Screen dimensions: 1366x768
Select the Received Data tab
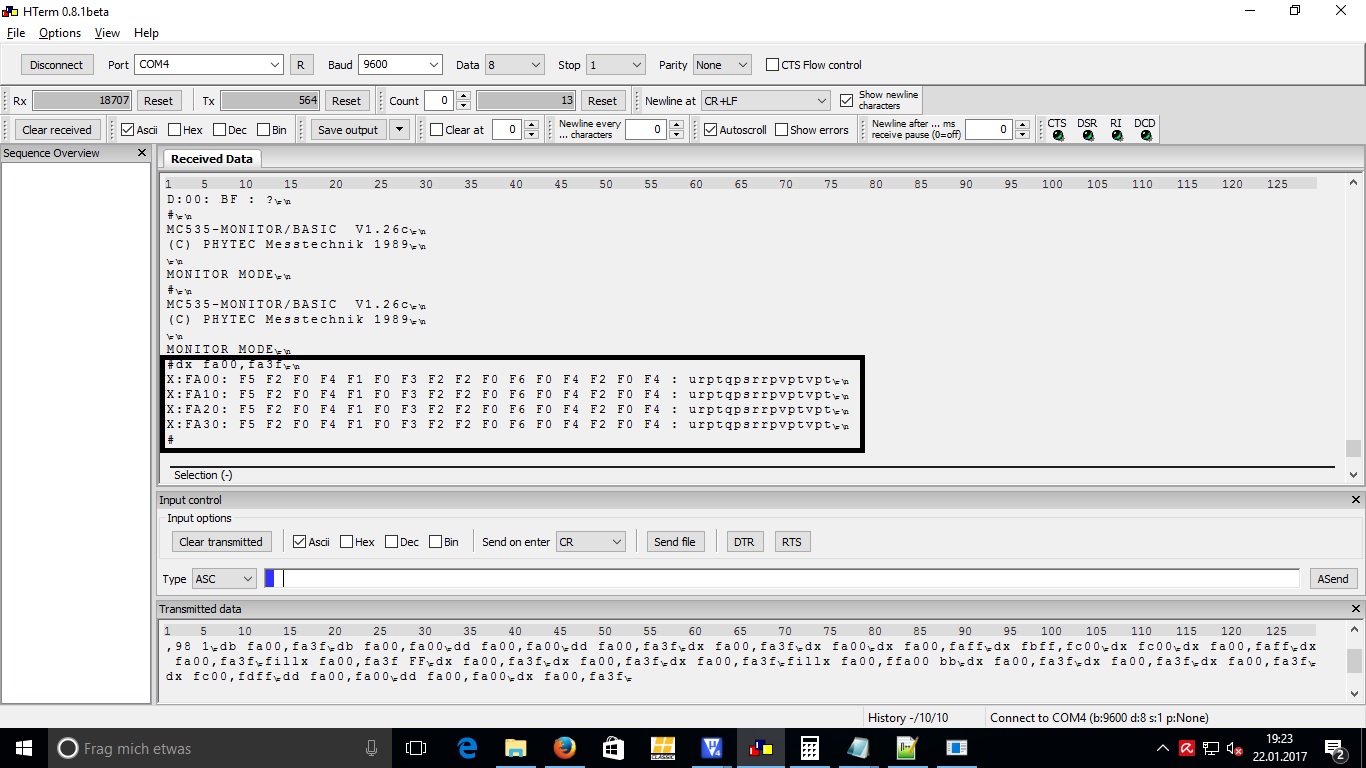pyautogui.click(x=212, y=159)
